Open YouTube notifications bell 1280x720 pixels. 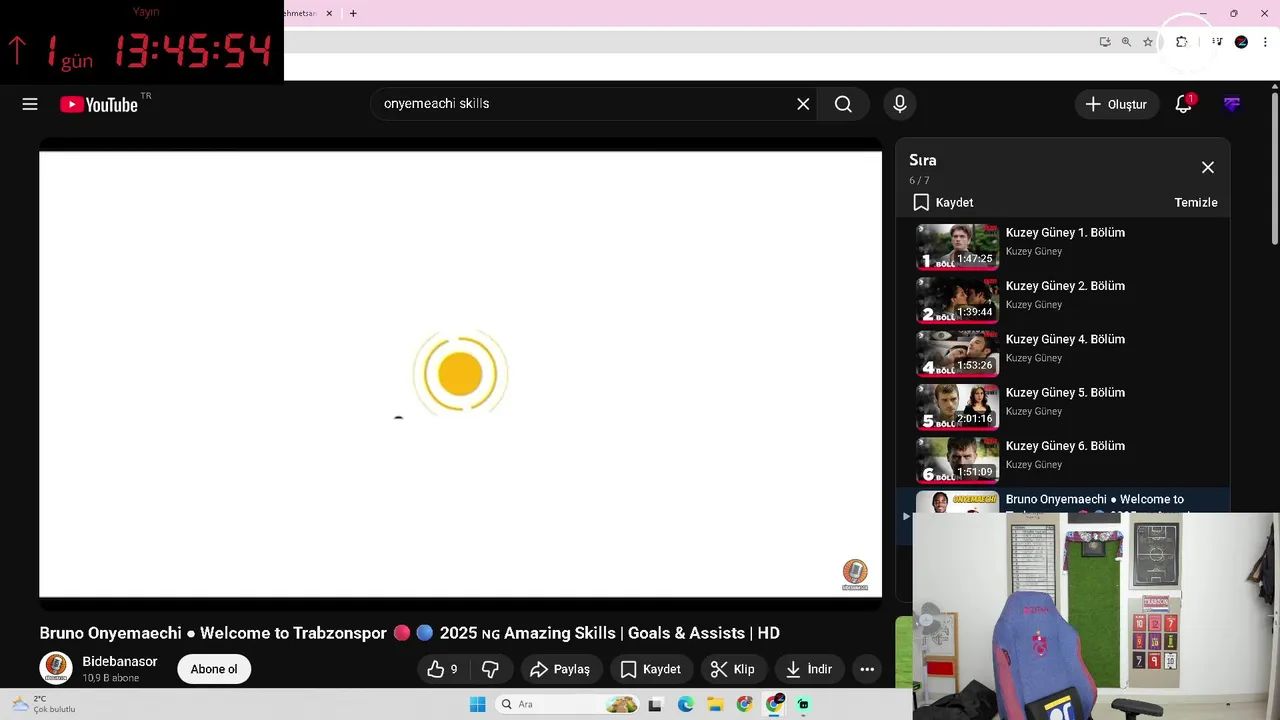[x=1184, y=104]
